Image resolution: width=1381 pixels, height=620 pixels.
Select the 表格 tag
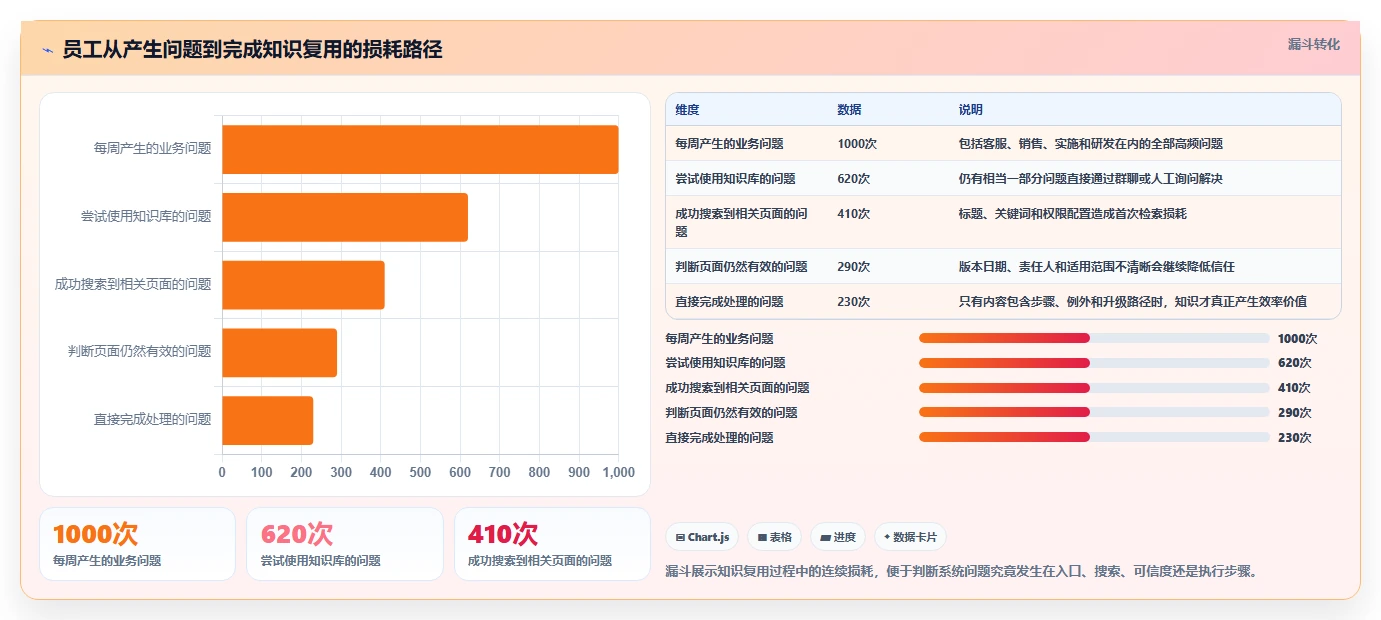pos(774,537)
